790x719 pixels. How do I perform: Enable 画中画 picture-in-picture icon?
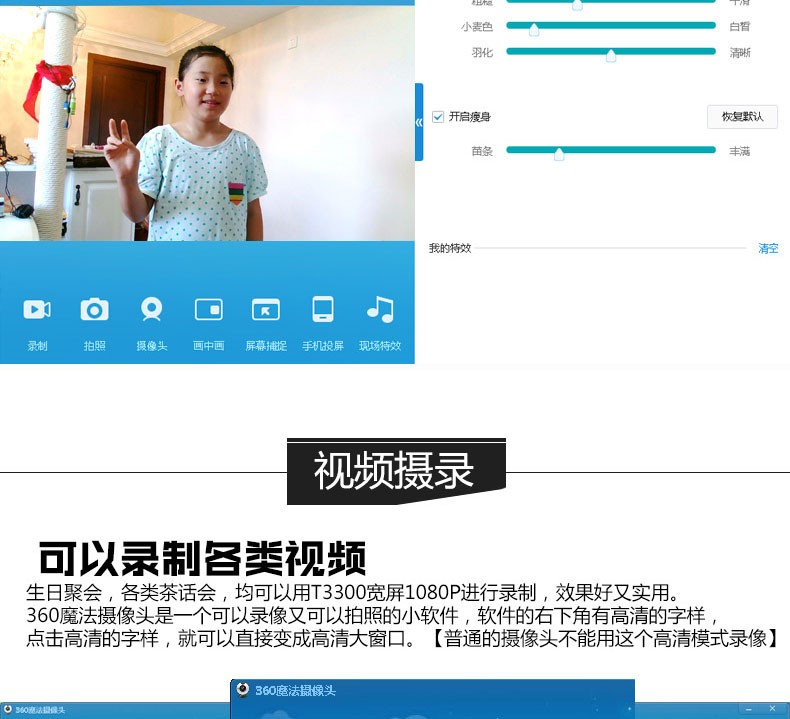pyautogui.click(x=209, y=309)
